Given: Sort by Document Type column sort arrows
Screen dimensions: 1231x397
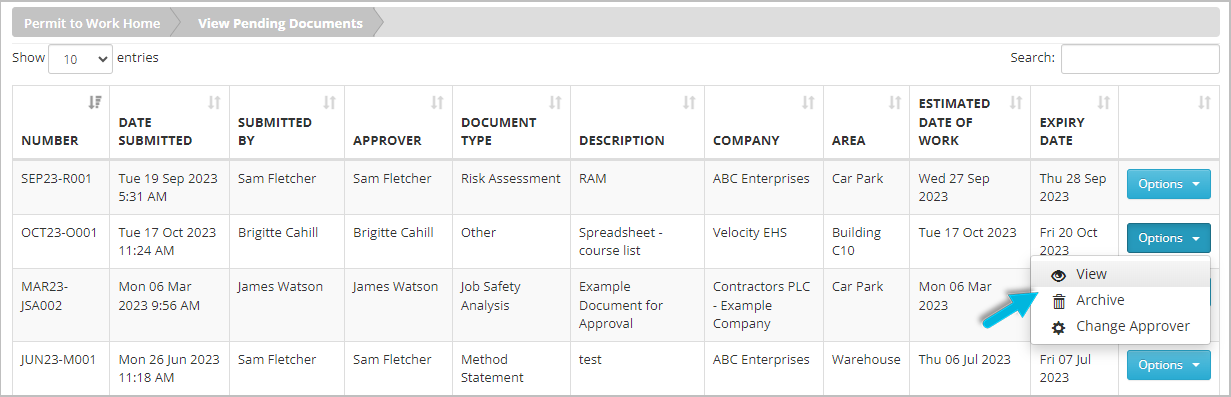Looking at the screenshot, I should click(555, 103).
